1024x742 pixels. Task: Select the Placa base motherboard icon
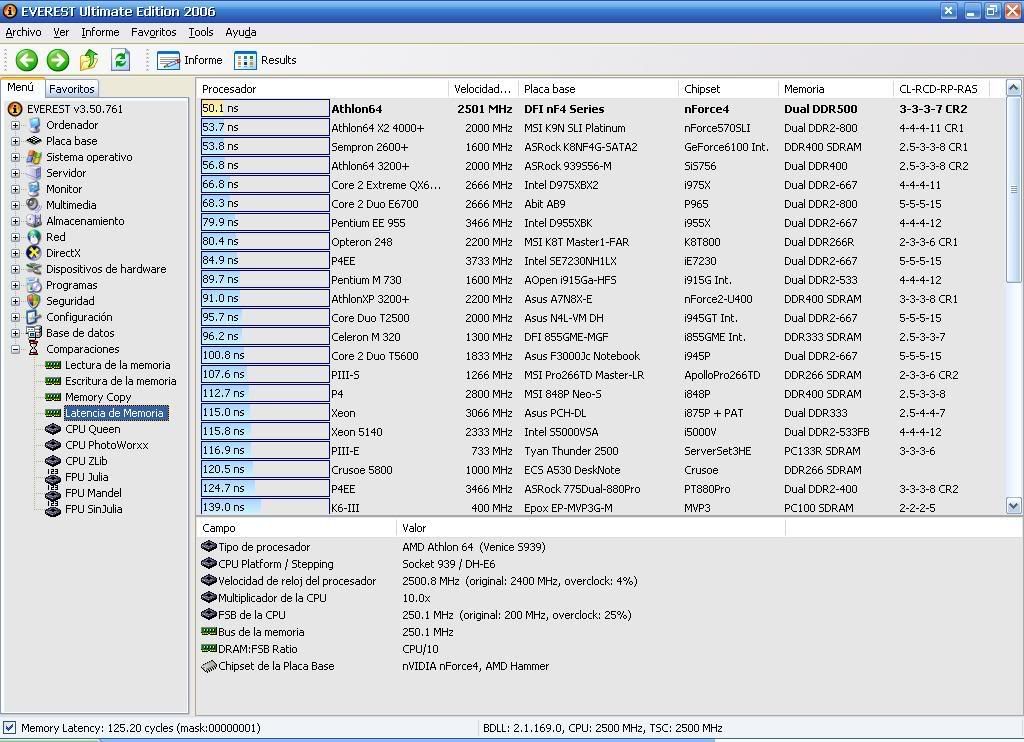pyautogui.click(x=34, y=141)
